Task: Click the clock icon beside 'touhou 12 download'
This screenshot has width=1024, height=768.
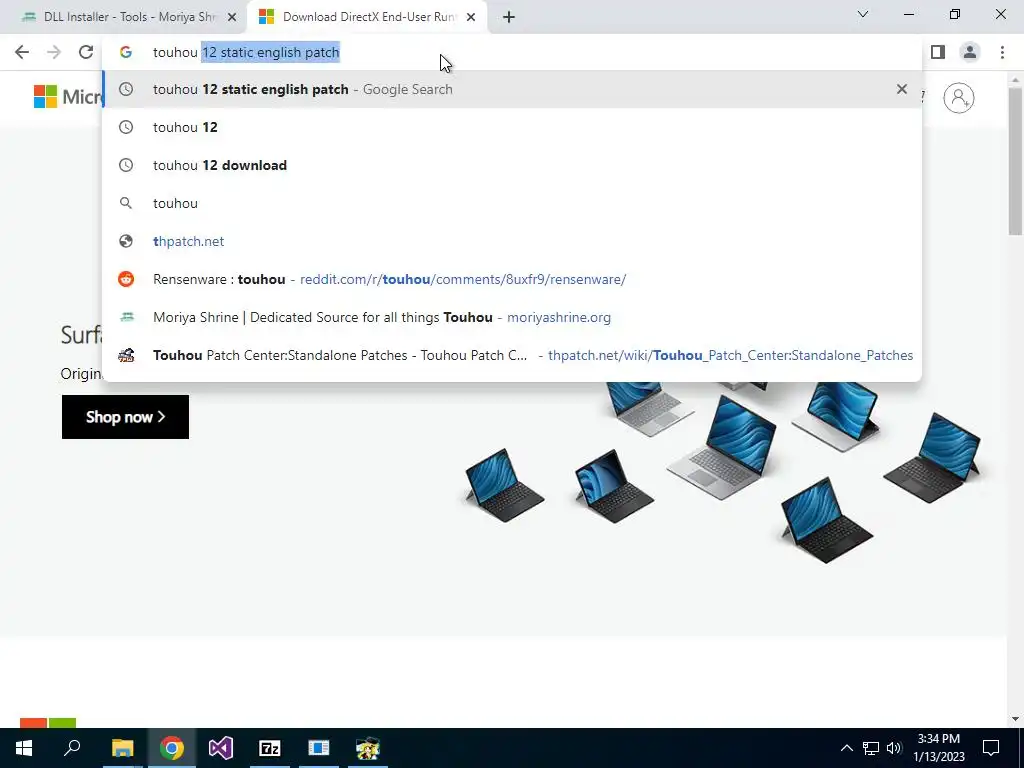Action: tap(125, 165)
